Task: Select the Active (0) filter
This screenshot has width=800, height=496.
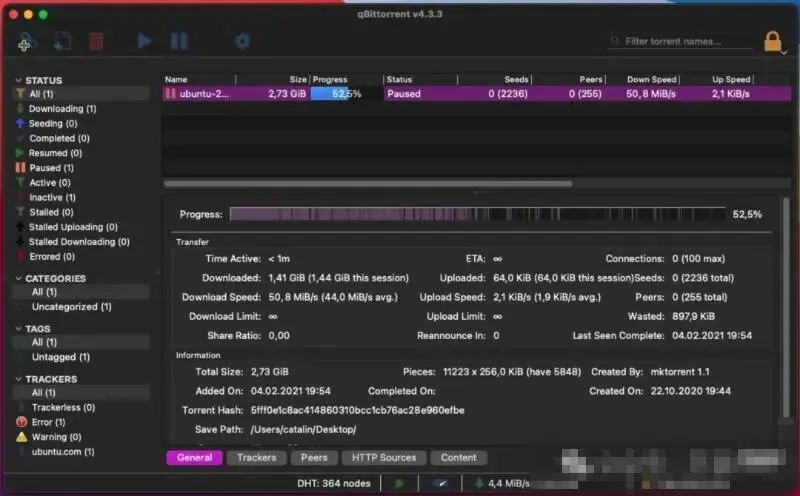Action: (x=82, y=183)
